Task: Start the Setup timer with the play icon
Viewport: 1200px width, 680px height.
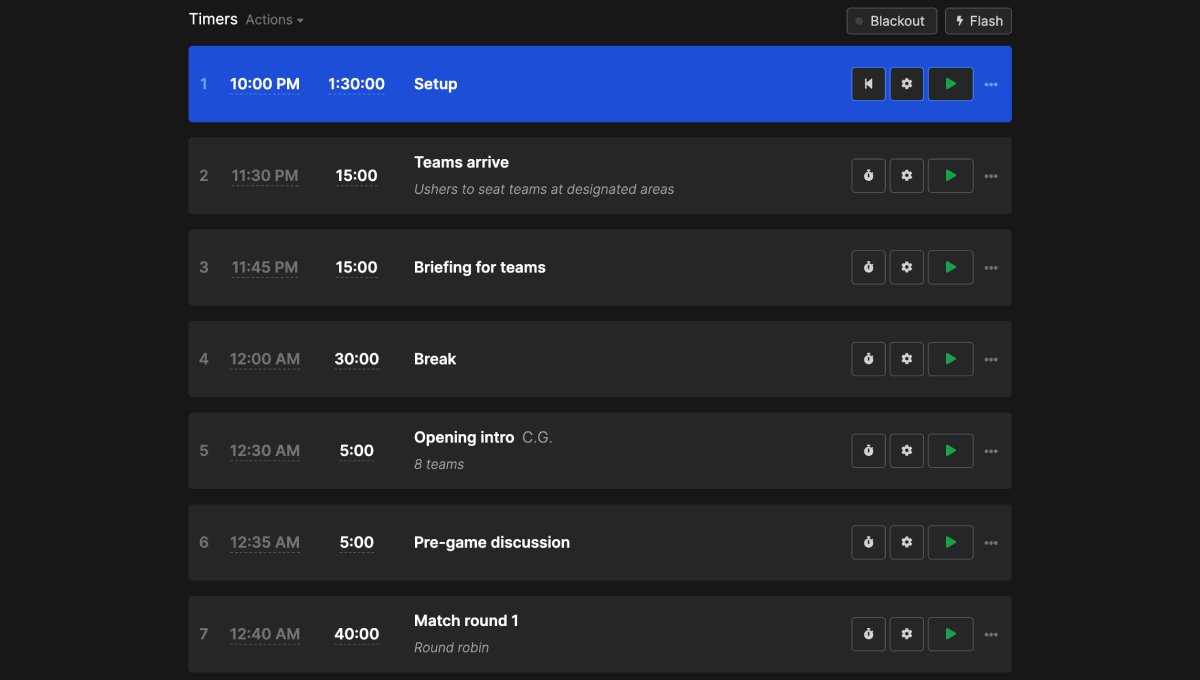Action: click(x=950, y=84)
